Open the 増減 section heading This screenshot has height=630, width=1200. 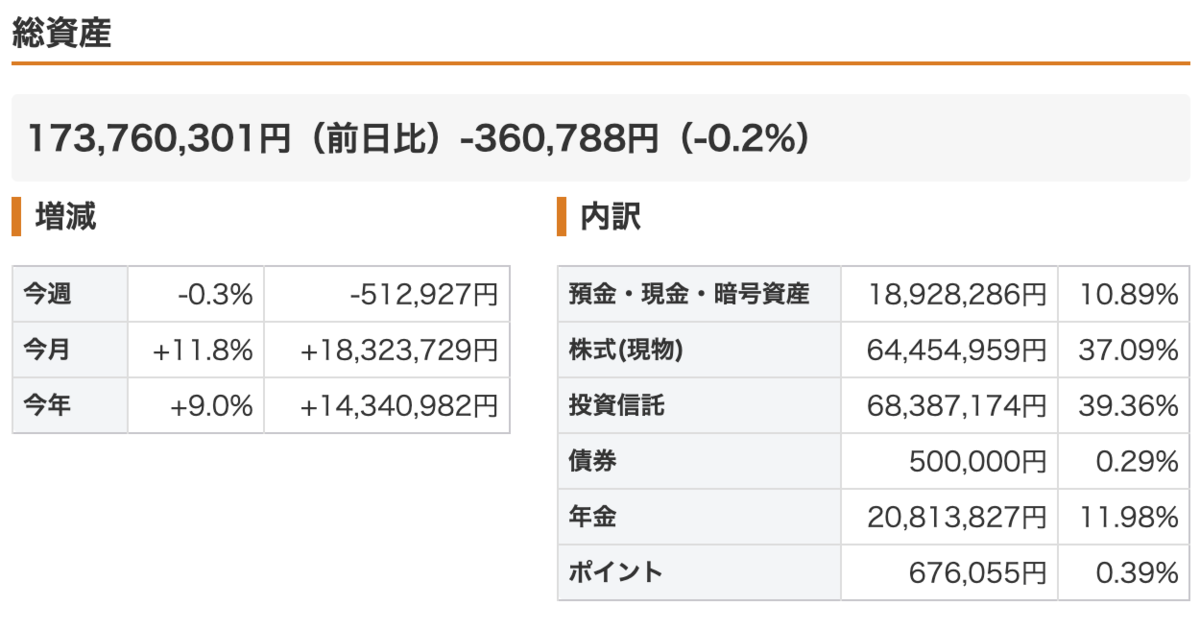click(66, 216)
